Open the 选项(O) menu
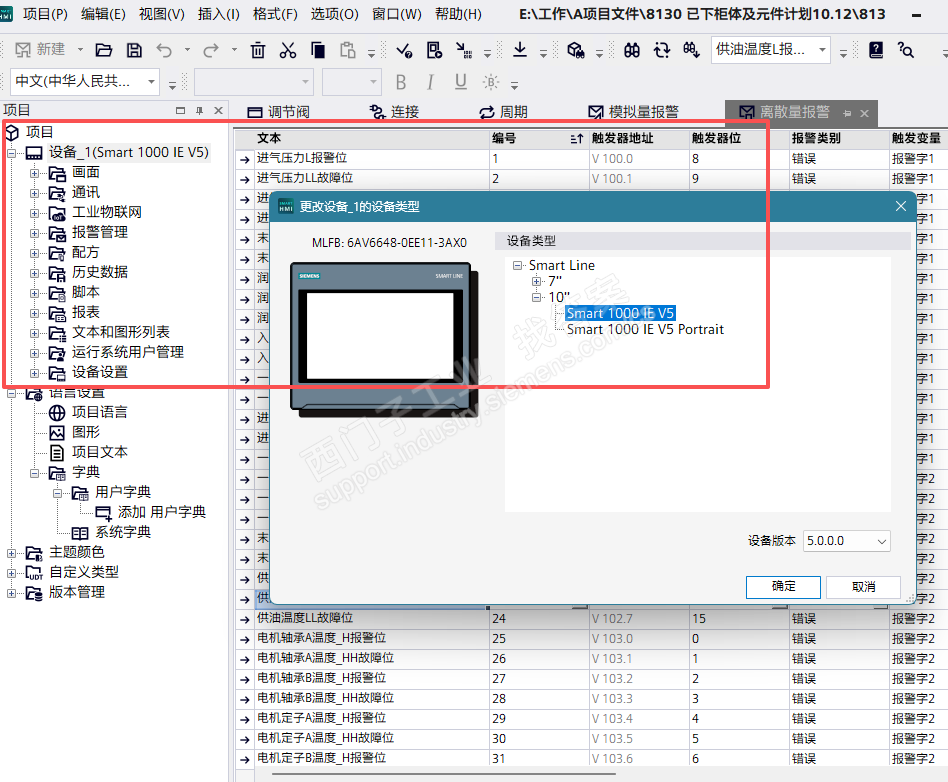The width and height of the screenshot is (948, 782). tap(334, 14)
